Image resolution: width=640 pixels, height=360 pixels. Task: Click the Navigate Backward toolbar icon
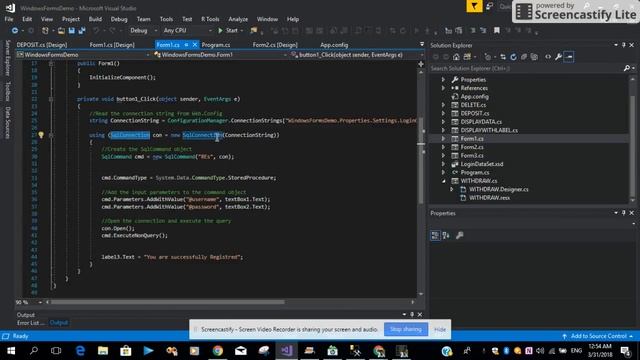pos(15,31)
